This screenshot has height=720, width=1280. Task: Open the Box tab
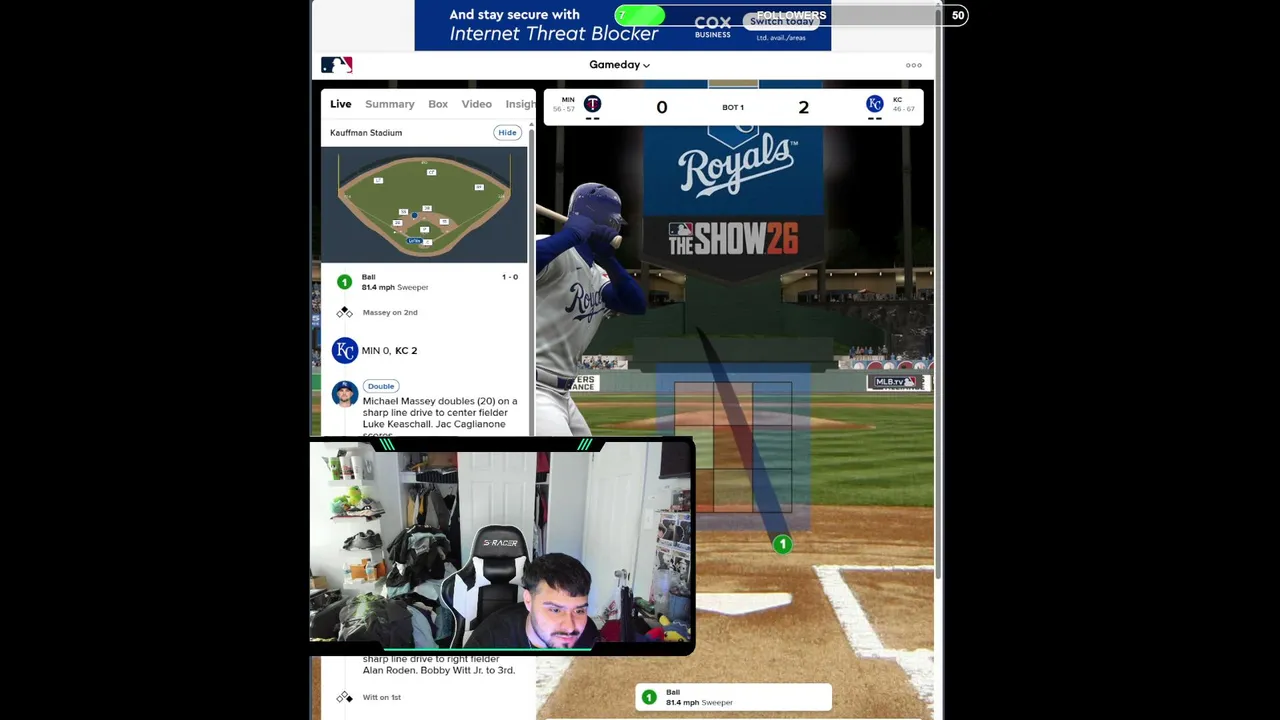tap(438, 104)
